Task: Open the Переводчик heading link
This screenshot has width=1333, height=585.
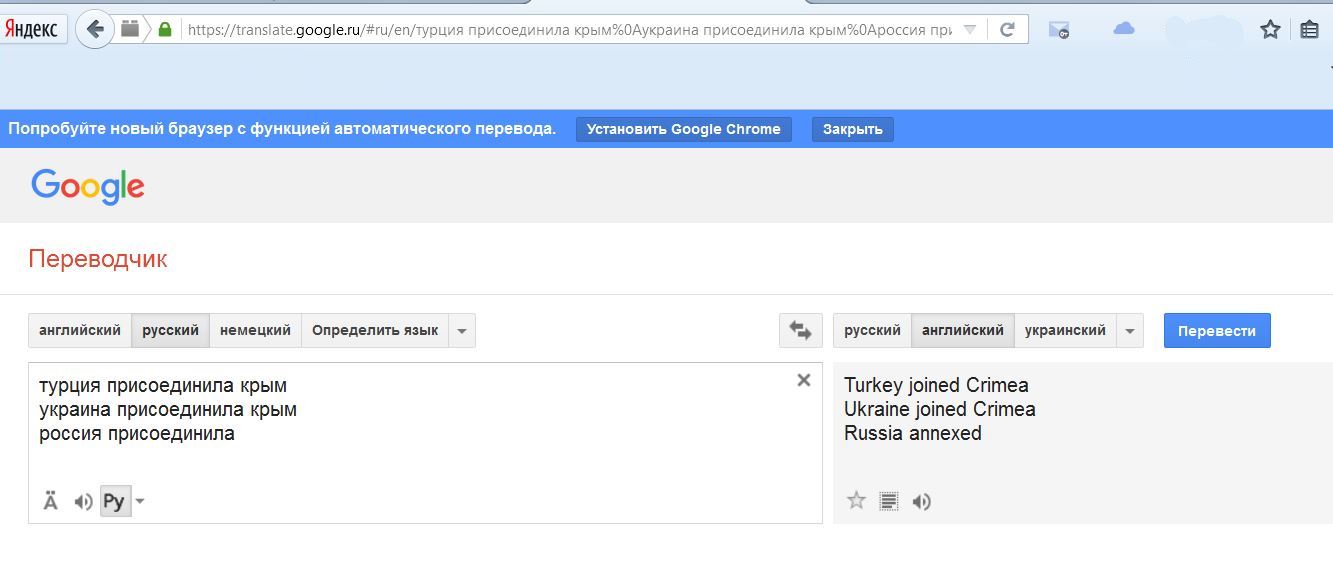Action: click(x=98, y=259)
